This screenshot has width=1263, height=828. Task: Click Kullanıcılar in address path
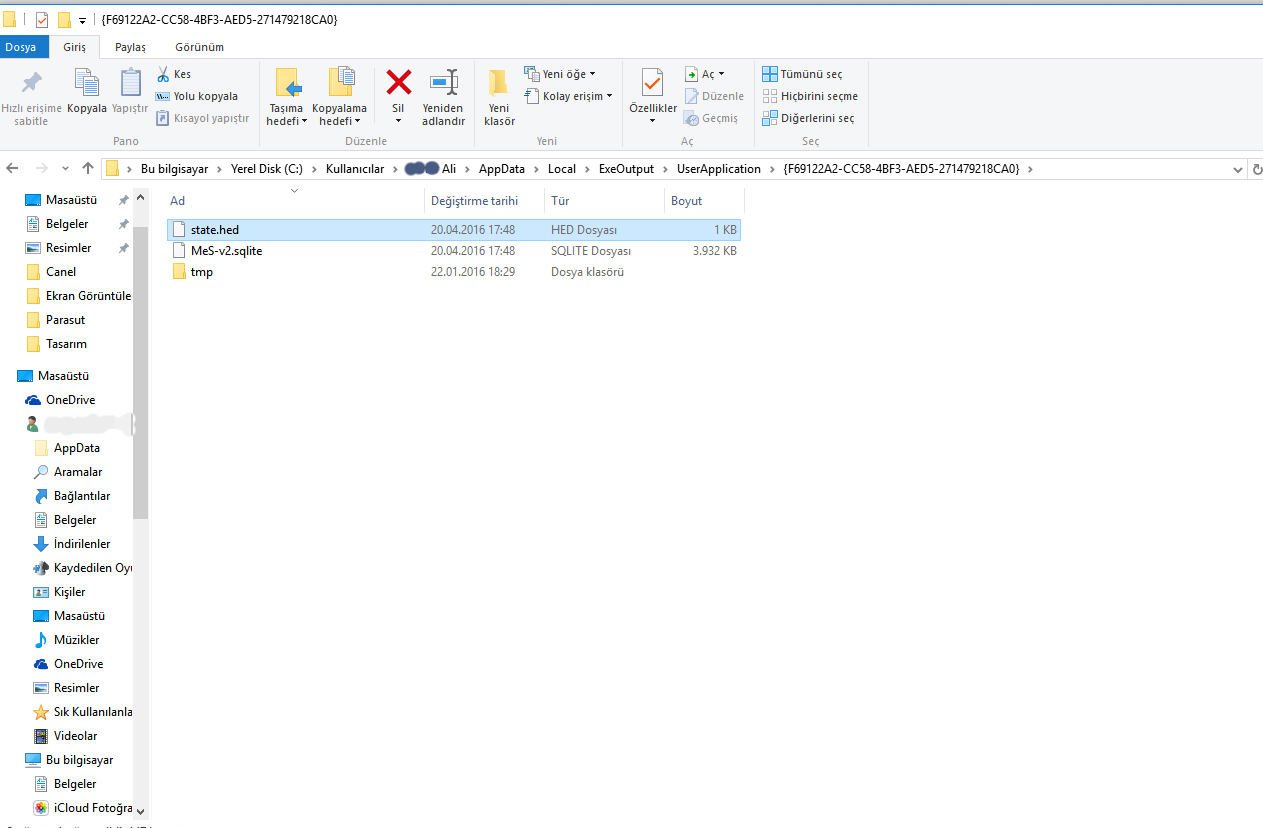tap(355, 169)
